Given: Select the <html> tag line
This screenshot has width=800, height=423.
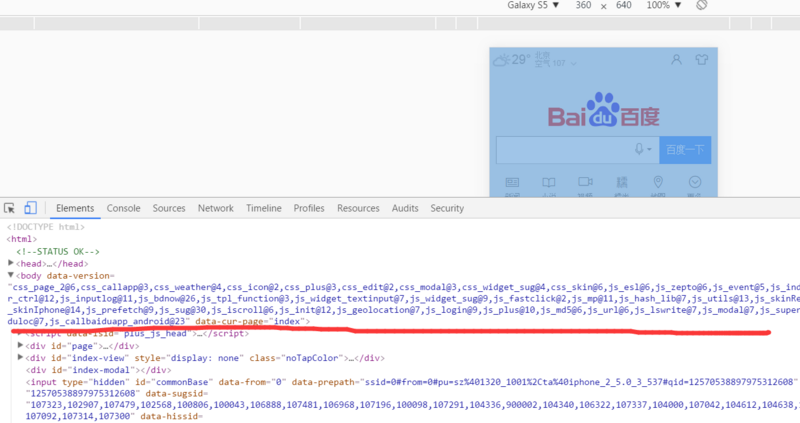Looking at the screenshot, I should (22, 239).
